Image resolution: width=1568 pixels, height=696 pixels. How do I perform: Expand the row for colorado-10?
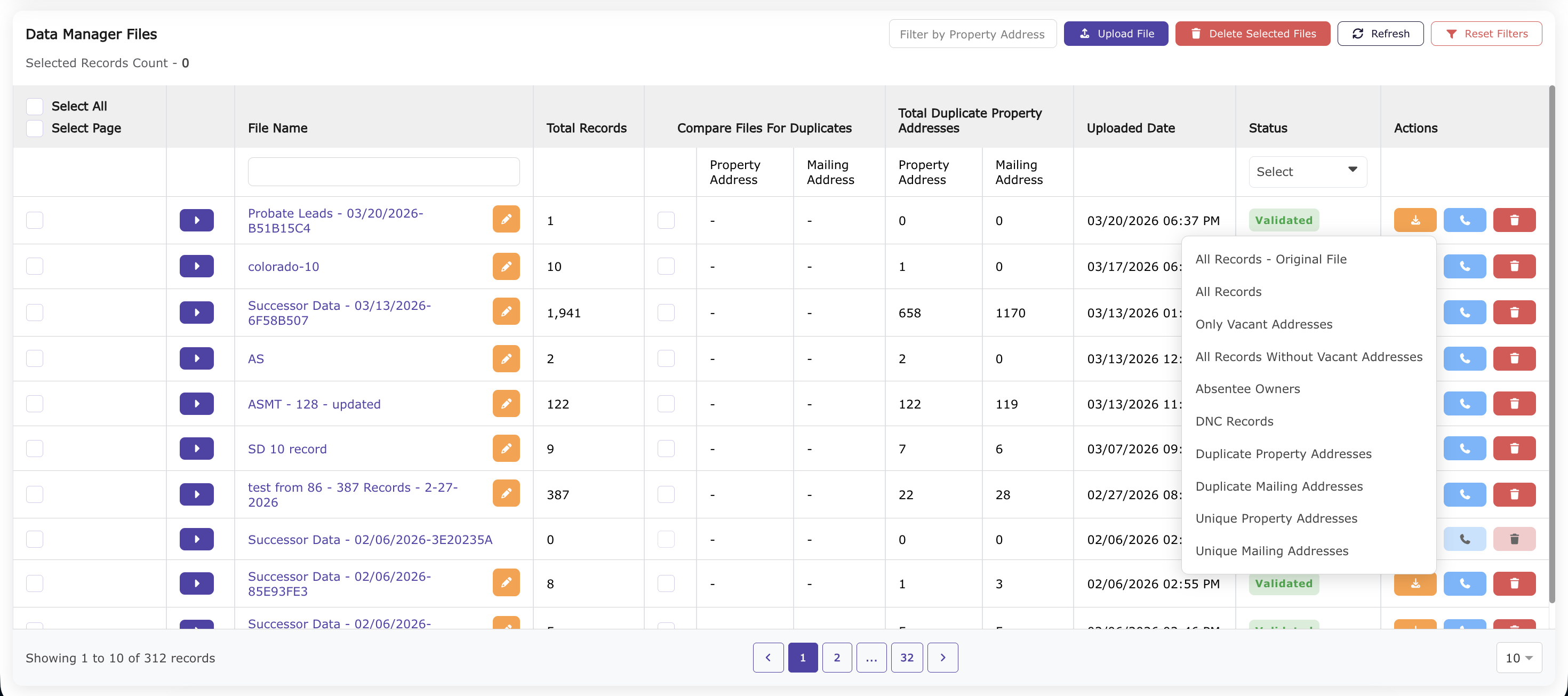pos(196,266)
